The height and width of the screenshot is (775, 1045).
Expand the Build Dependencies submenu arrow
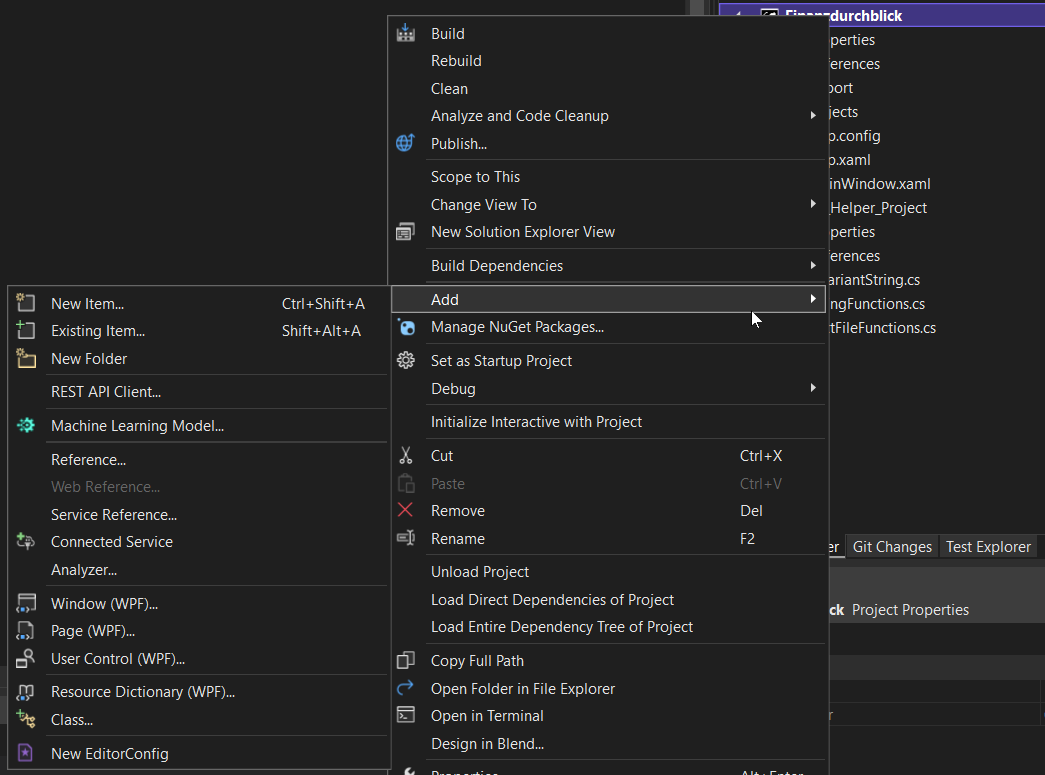(x=813, y=265)
